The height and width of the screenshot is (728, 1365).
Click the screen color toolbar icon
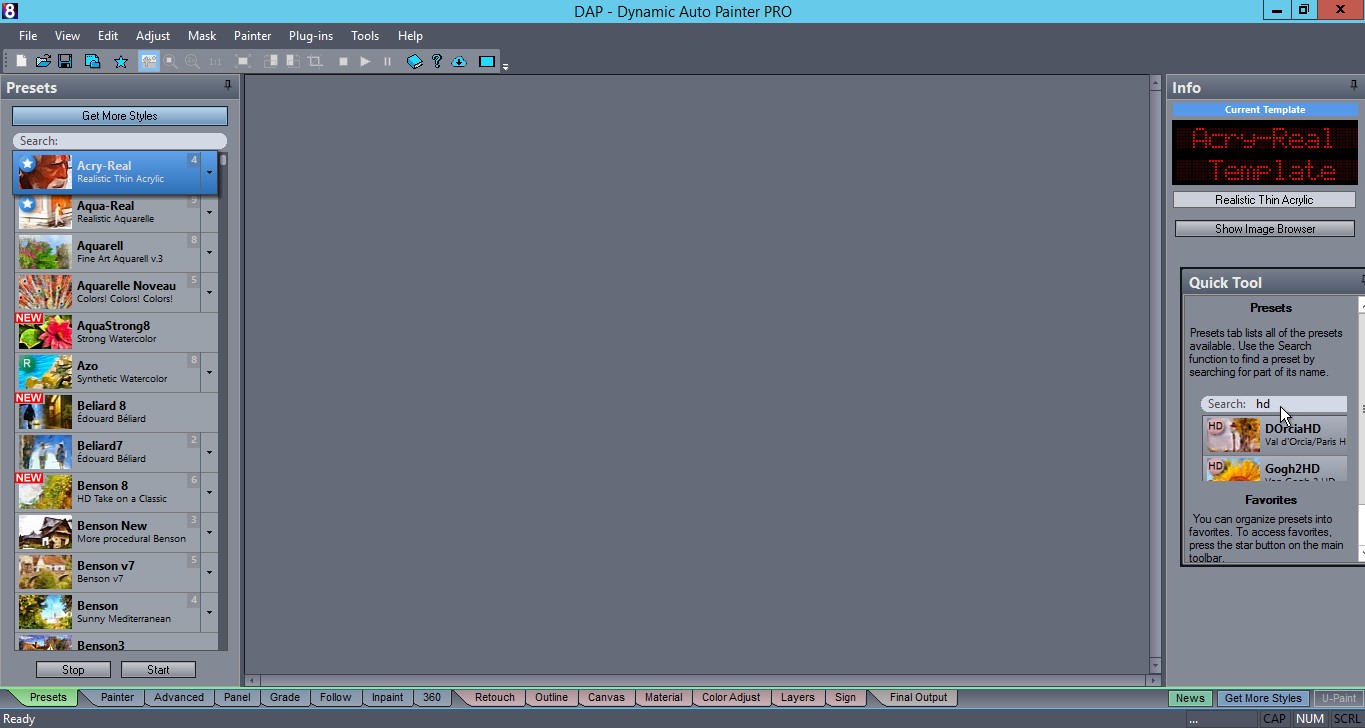[x=486, y=61]
